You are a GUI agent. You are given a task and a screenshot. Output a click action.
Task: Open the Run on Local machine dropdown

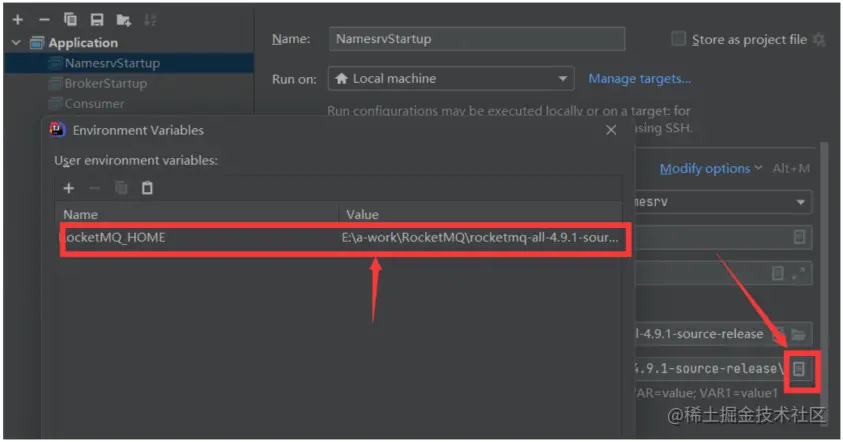(x=451, y=79)
